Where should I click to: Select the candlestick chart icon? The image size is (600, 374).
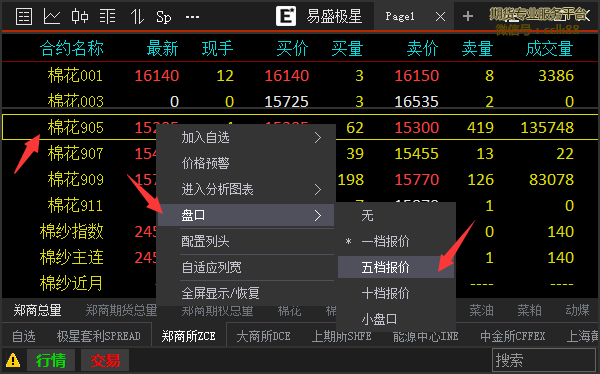point(80,17)
